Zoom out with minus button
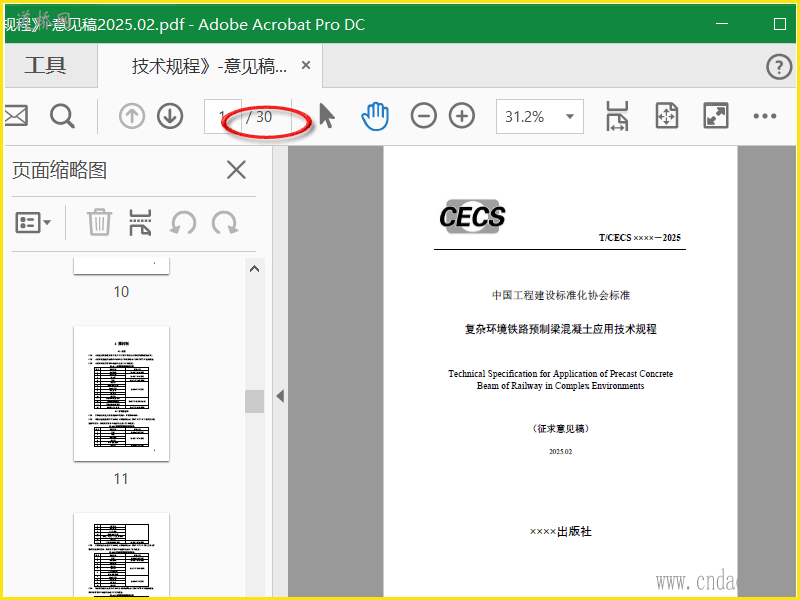This screenshot has height=600, width=800. [x=423, y=116]
